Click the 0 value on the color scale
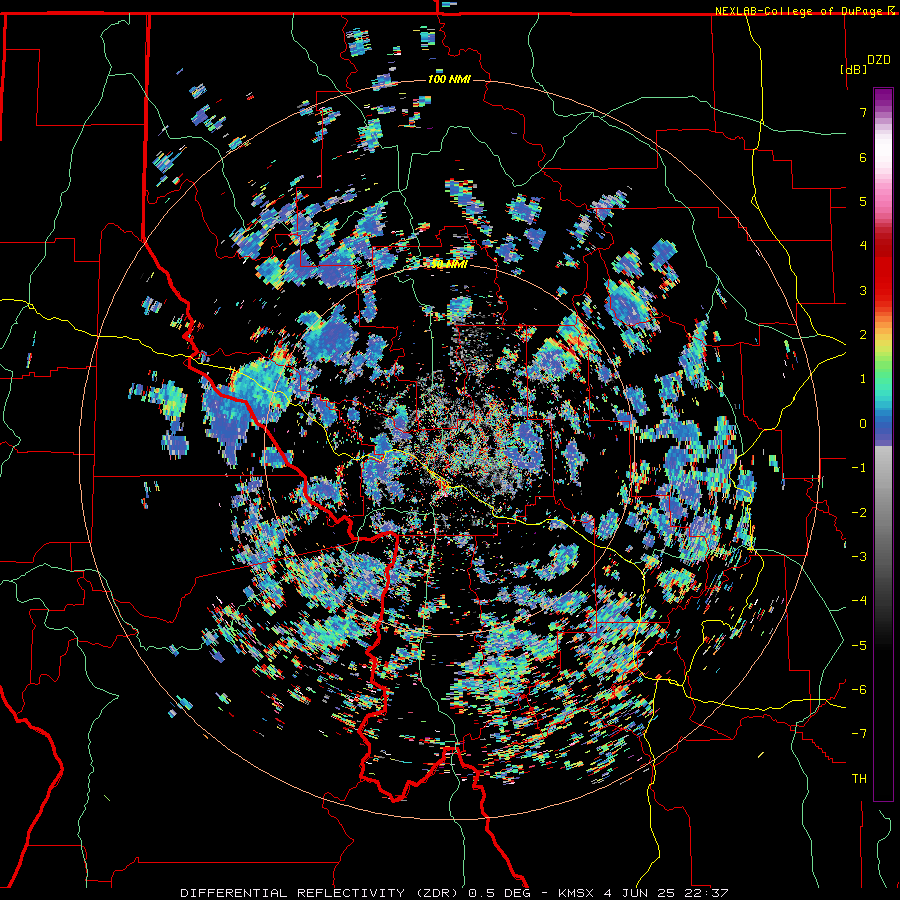 [863, 424]
